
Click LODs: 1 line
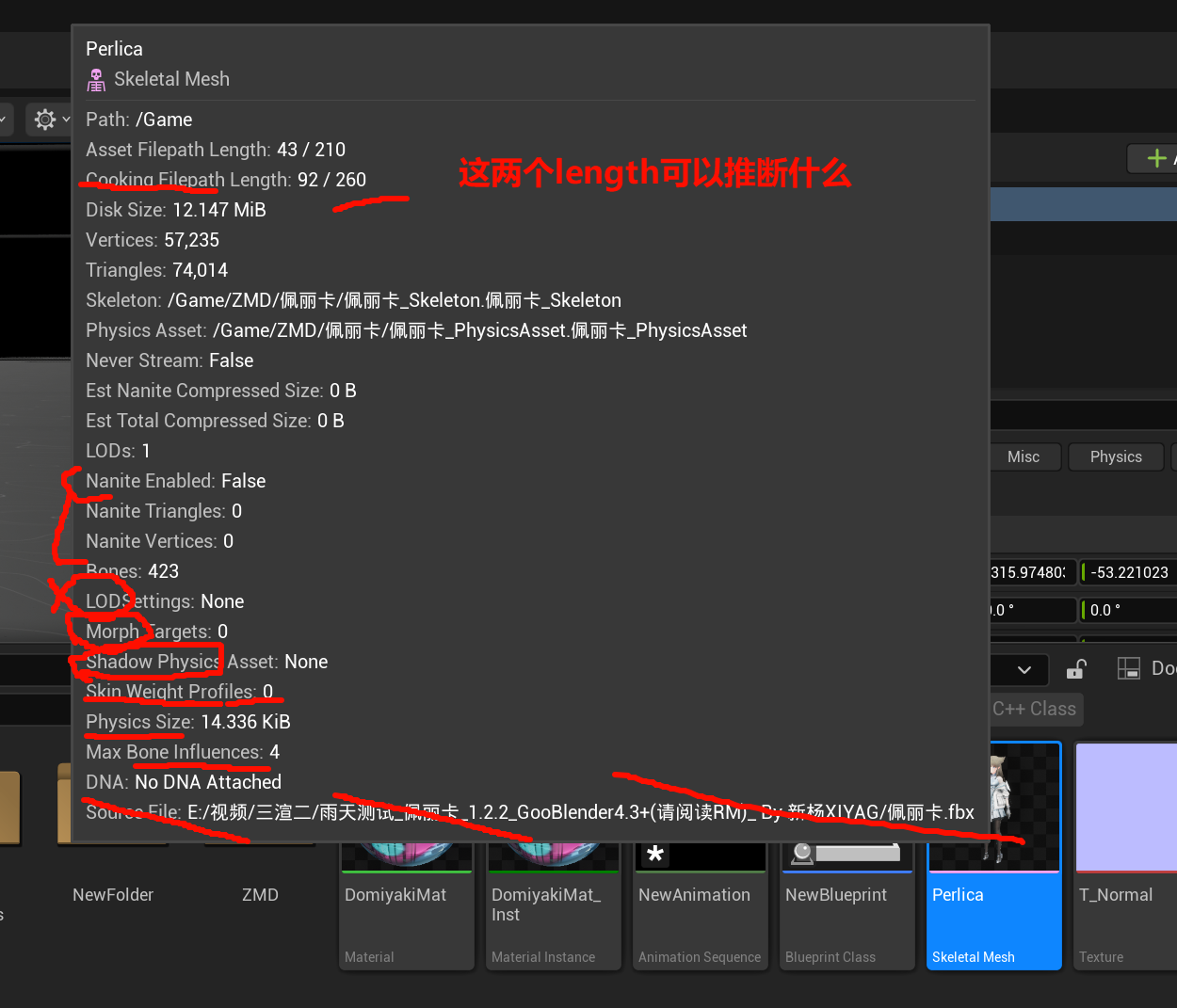coord(118,451)
